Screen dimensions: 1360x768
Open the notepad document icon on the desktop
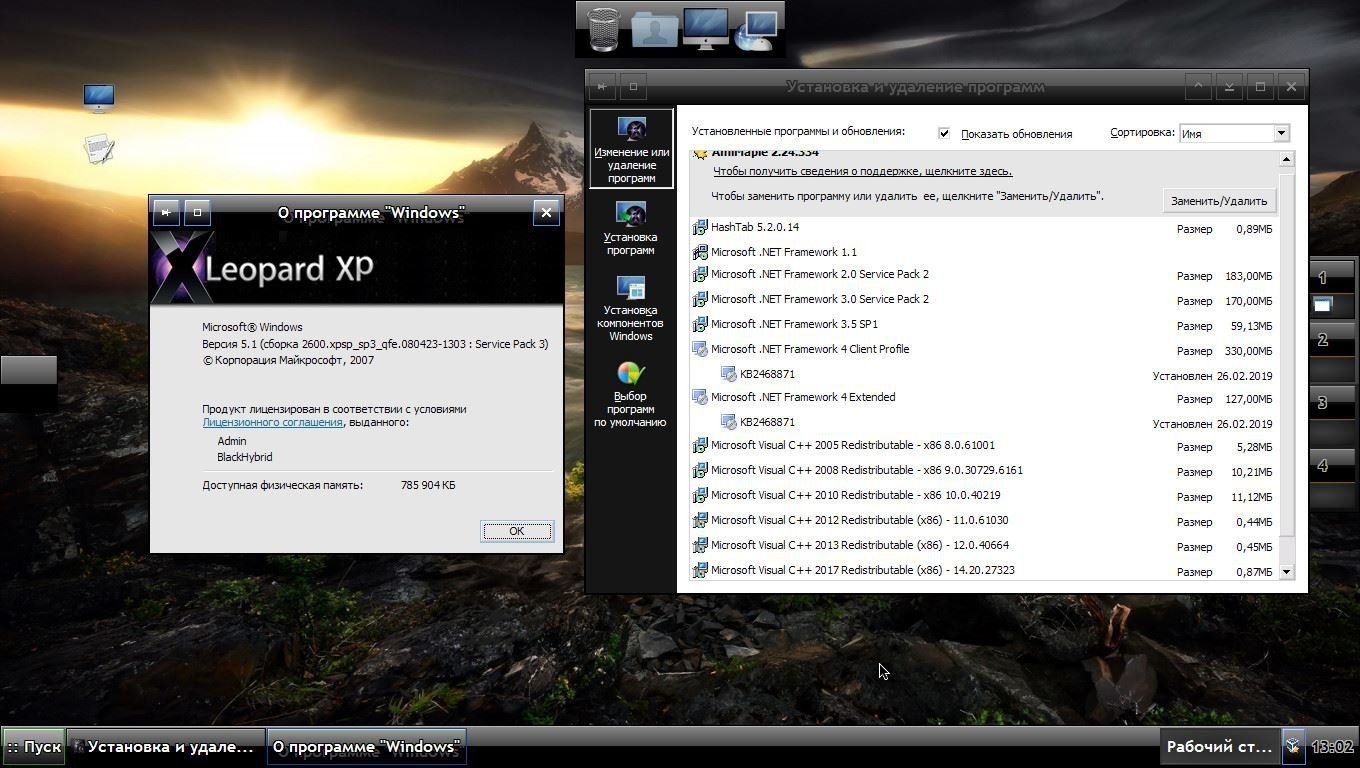pyautogui.click(x=98, y=150)
